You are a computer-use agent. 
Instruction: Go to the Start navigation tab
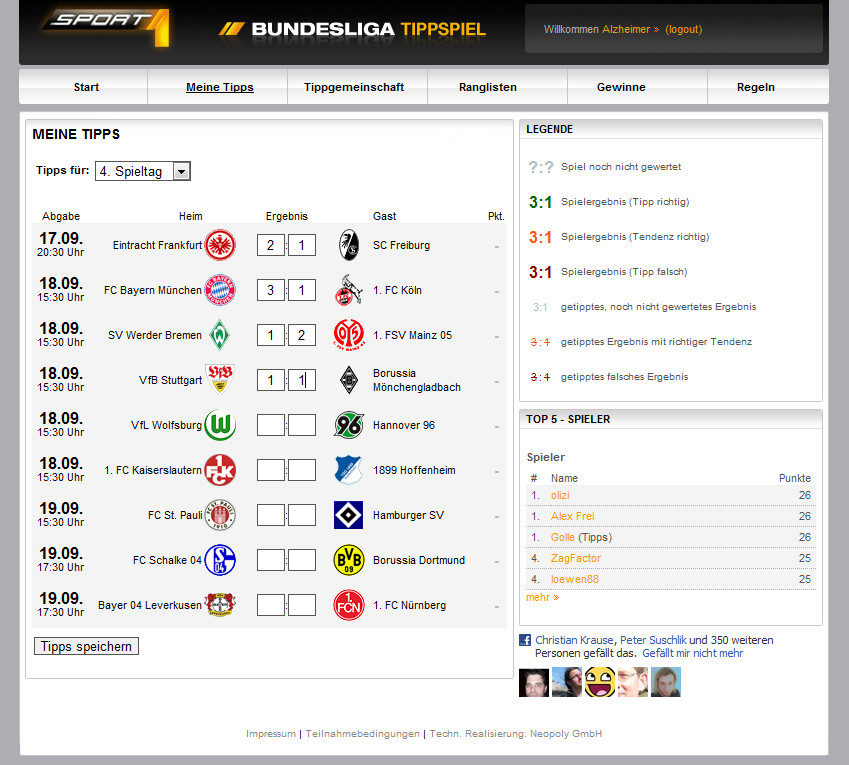pyautogui.click(x=86, y=87)
